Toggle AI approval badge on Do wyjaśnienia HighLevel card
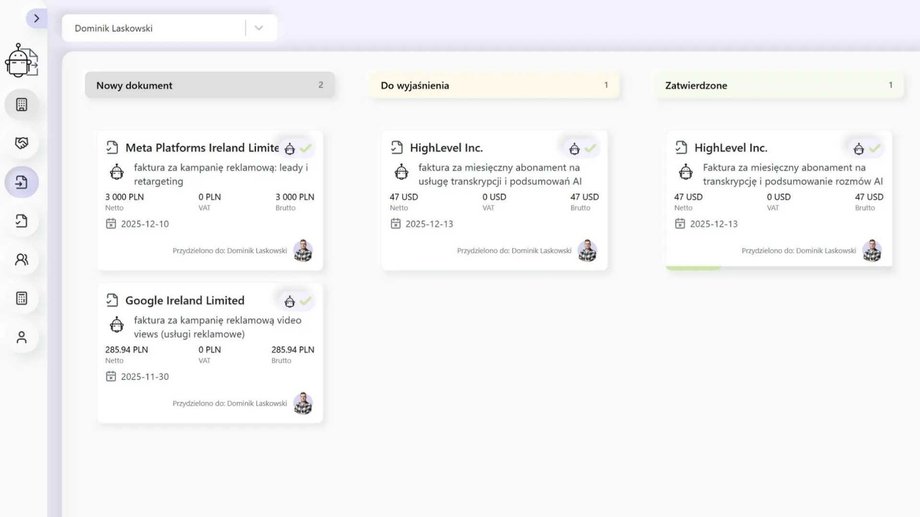This screenshot has height=517, width=920. pyautogui.click(x=582, y=148)
